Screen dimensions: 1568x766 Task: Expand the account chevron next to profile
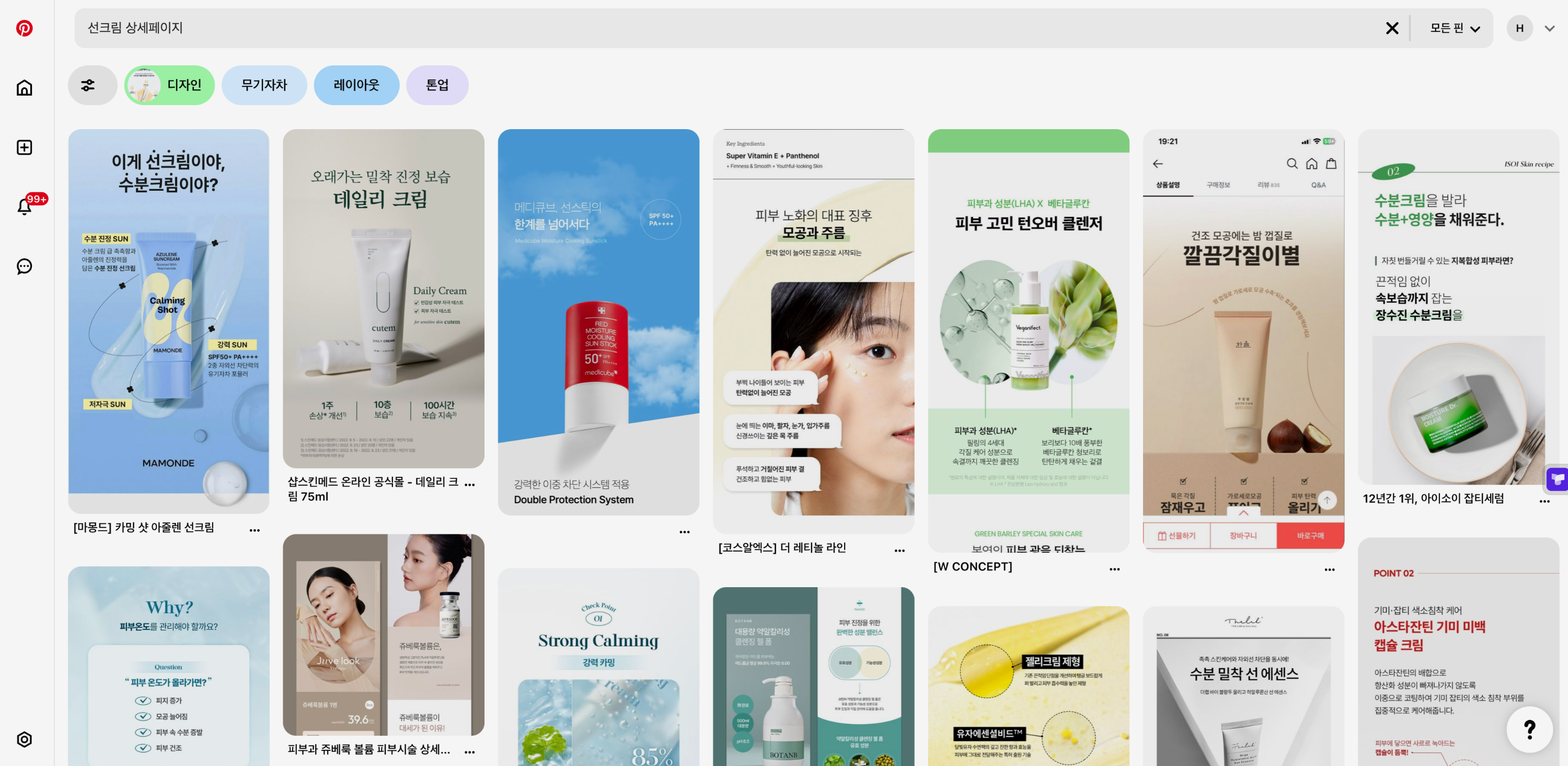(x=1550, y=28)
